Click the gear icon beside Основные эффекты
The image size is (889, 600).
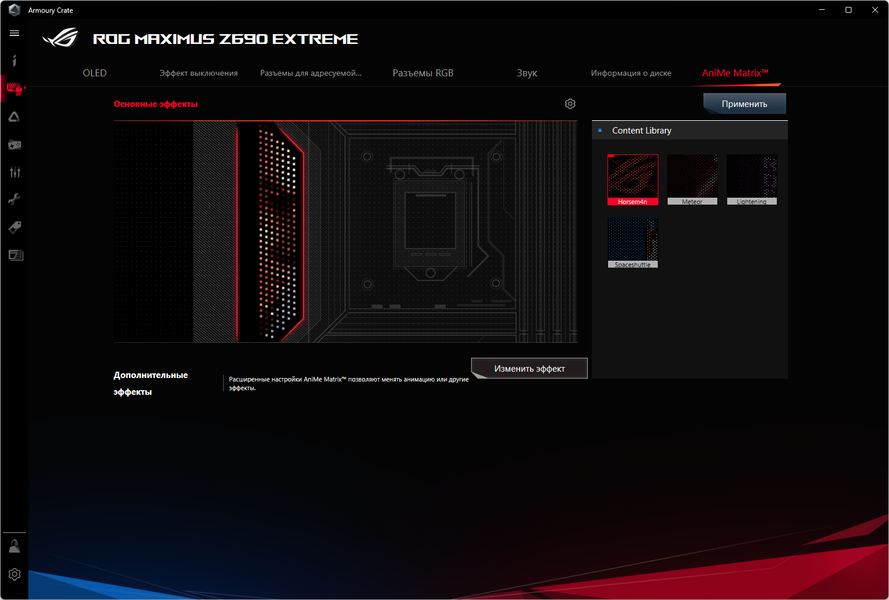coord(570,104)
